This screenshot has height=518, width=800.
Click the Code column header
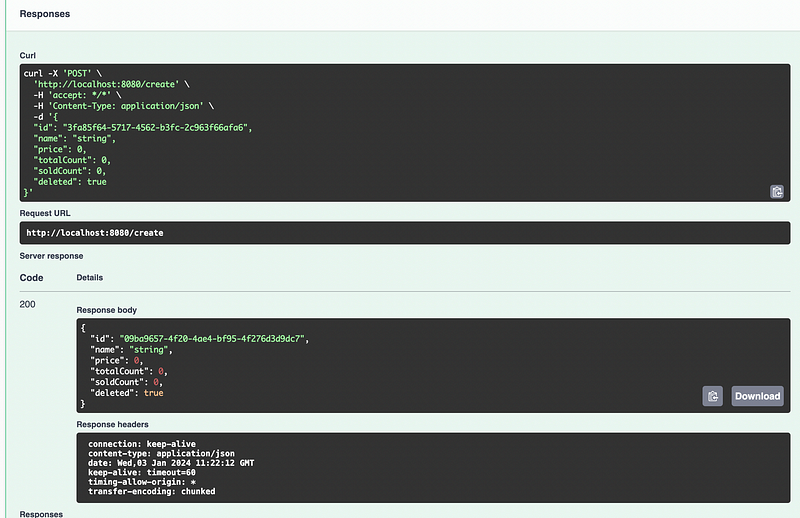pos(31,277)
